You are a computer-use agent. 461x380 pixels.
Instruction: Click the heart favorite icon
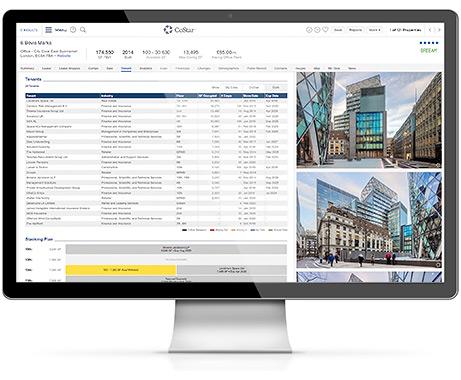(325, 30)
